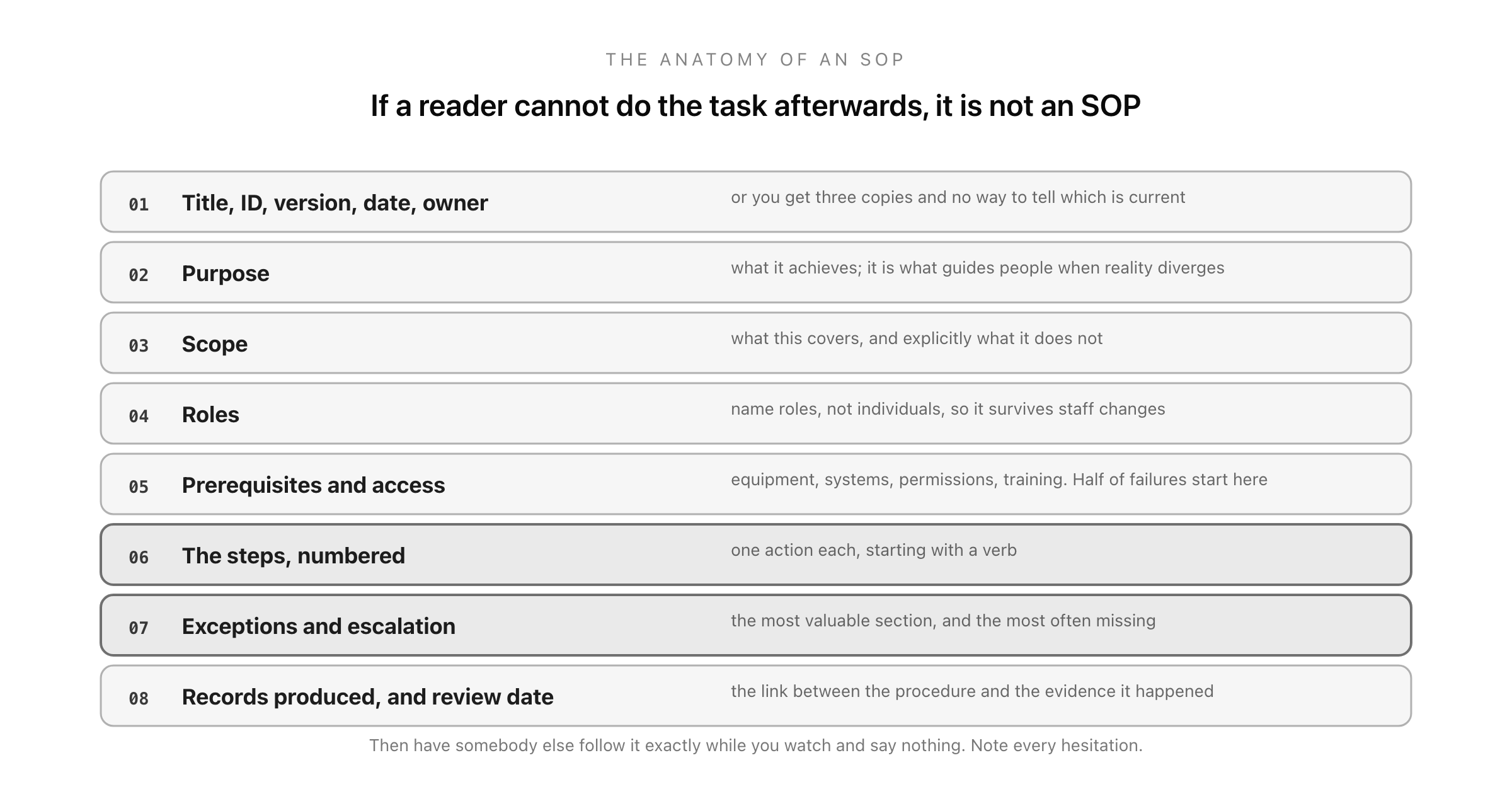Select the Roles row
The width and height of the screenshot is (1512, 794).
pos(755,413)
